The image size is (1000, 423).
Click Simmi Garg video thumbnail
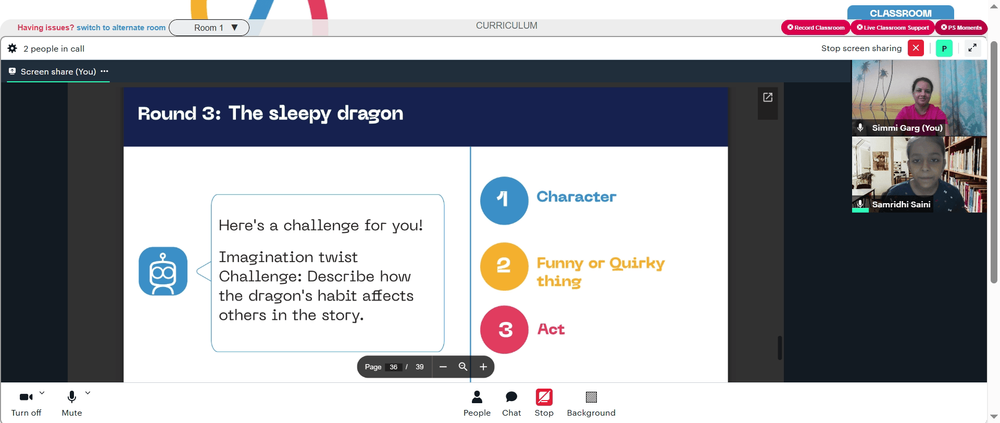(x=919, y=97)
